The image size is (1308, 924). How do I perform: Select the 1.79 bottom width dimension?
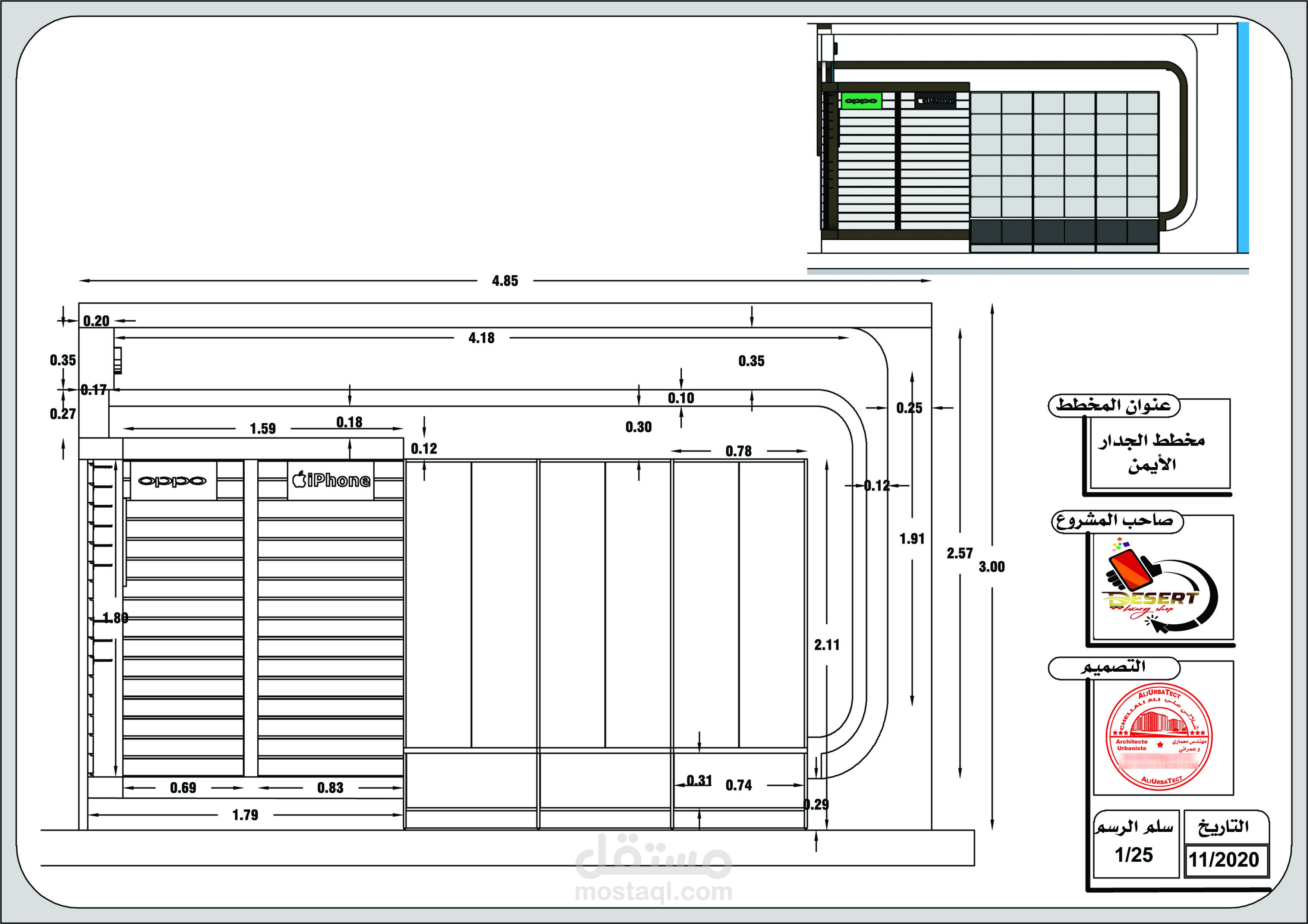245,815
